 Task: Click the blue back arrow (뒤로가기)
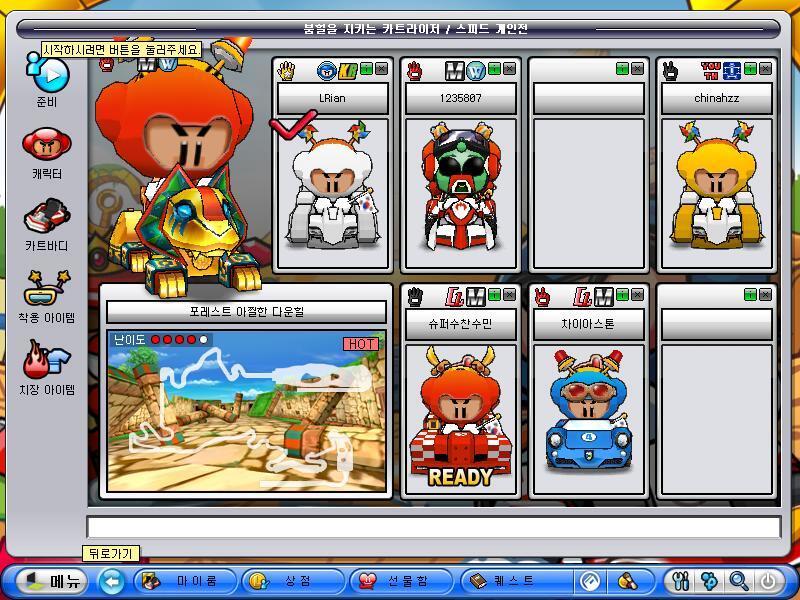point(112,580)
